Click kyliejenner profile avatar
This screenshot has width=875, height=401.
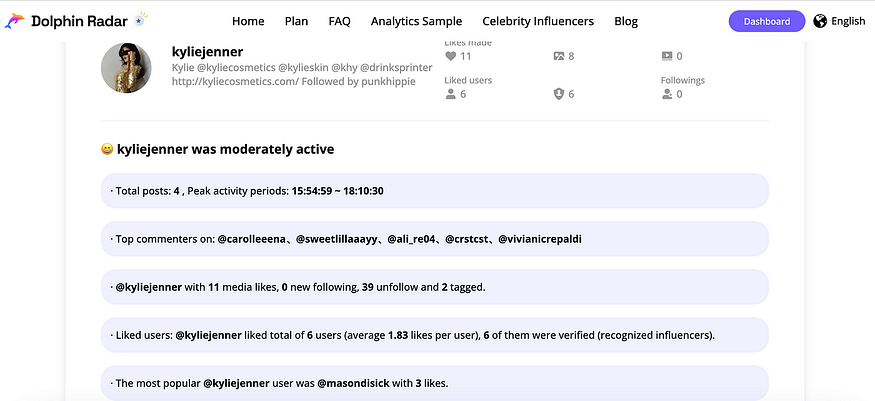126,68
